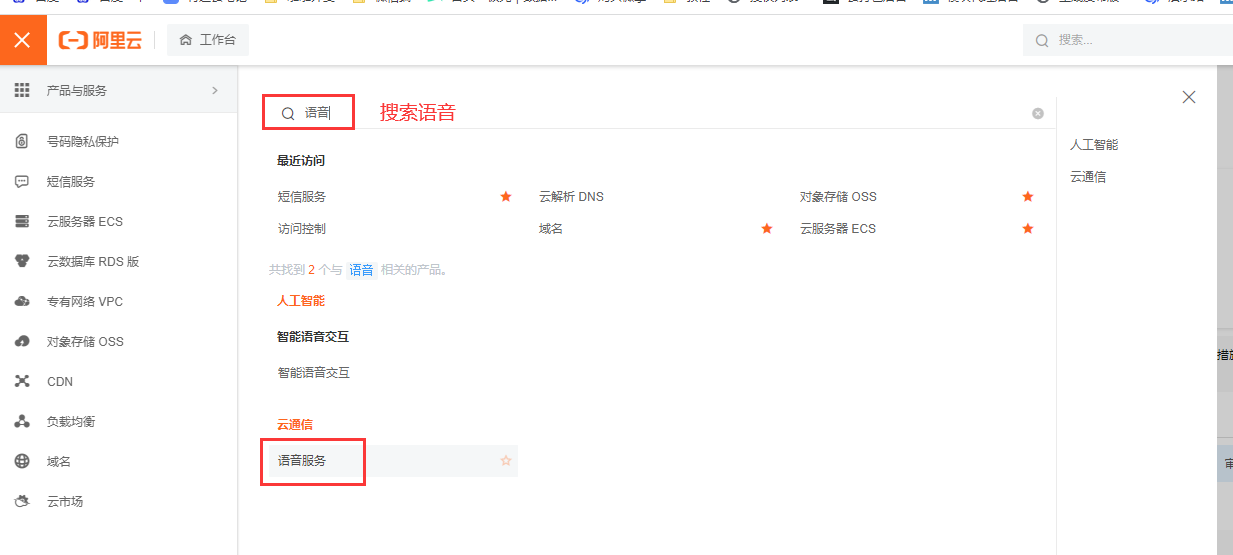Click the CDN network icon
Viewport: 1233px width, 555px height.
[22, 382]
